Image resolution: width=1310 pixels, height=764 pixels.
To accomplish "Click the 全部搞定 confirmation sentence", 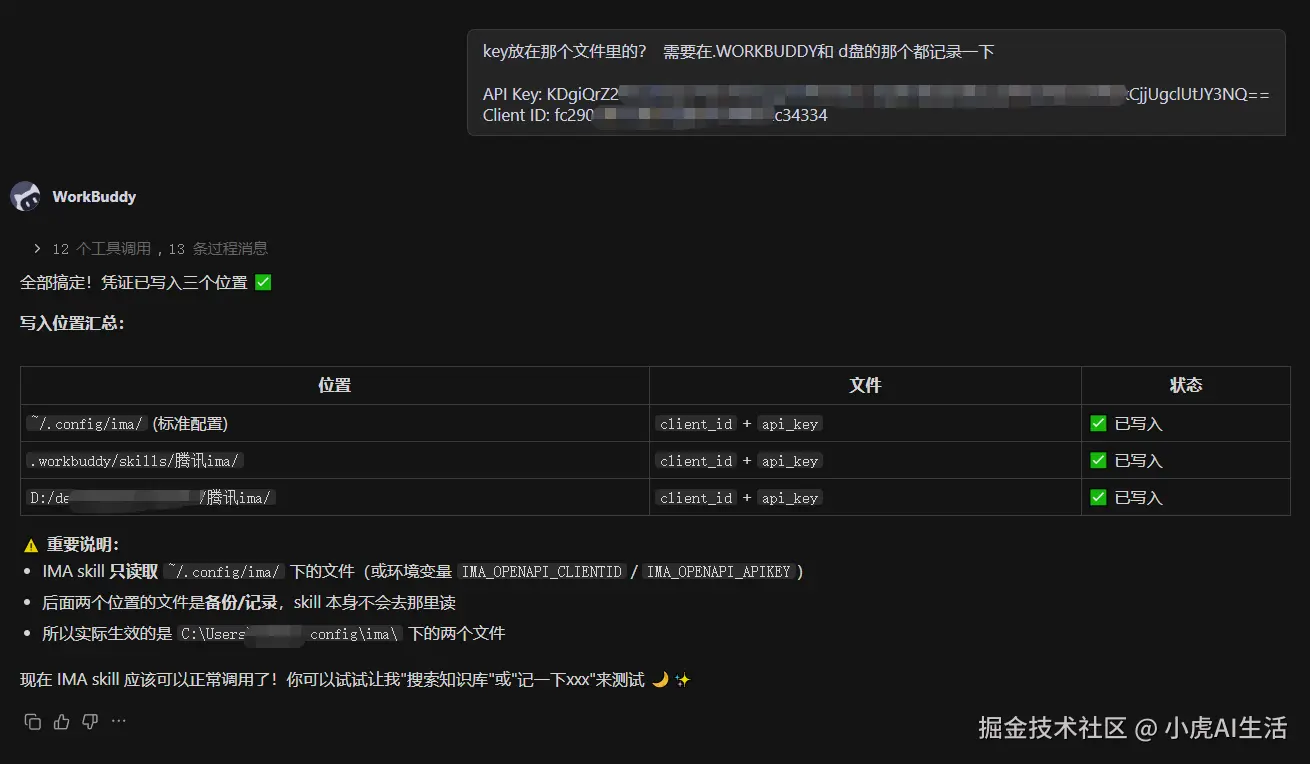I will (x=146, y=283).
